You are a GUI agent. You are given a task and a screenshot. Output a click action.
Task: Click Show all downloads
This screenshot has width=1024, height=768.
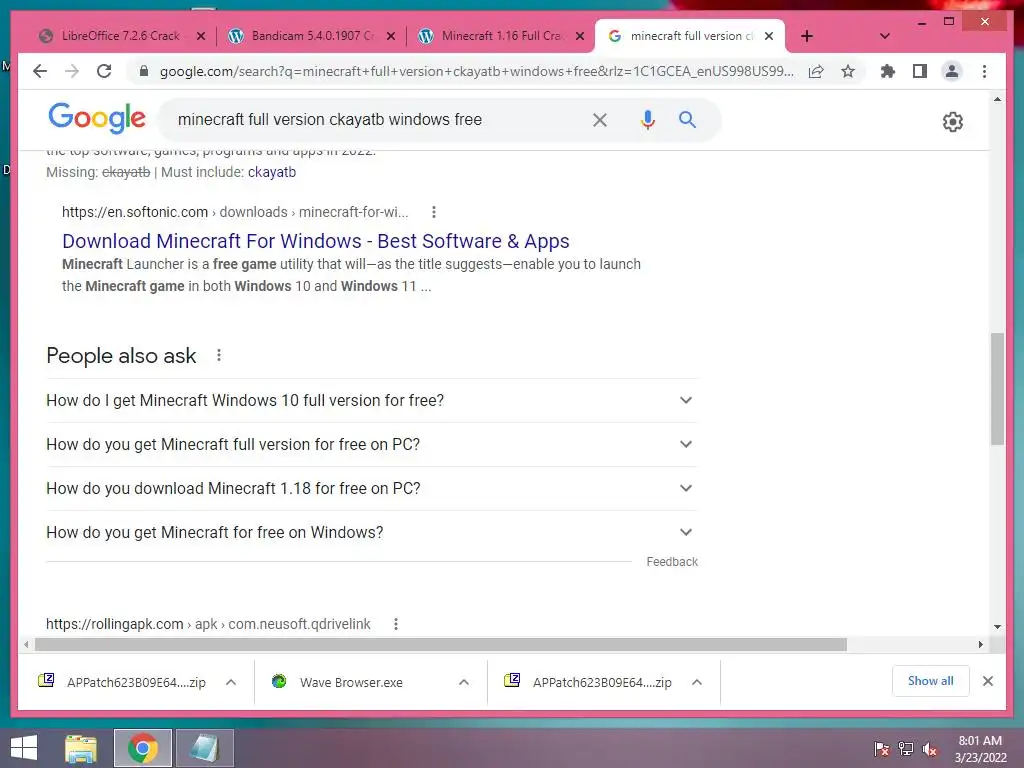931,680
